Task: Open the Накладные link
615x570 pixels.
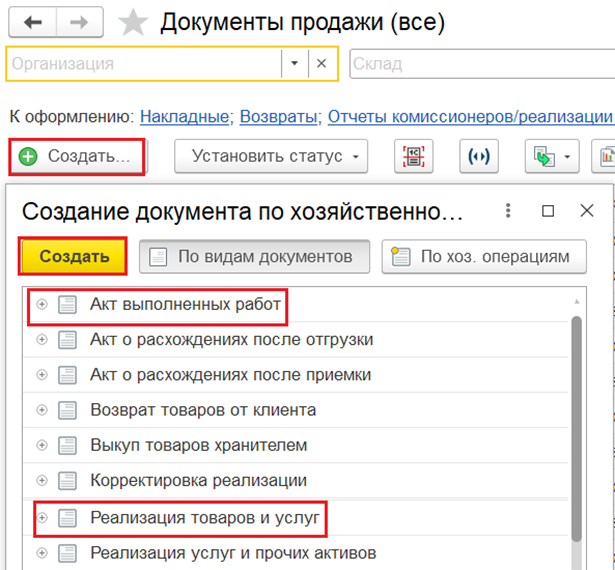Action: click(184, 117)
